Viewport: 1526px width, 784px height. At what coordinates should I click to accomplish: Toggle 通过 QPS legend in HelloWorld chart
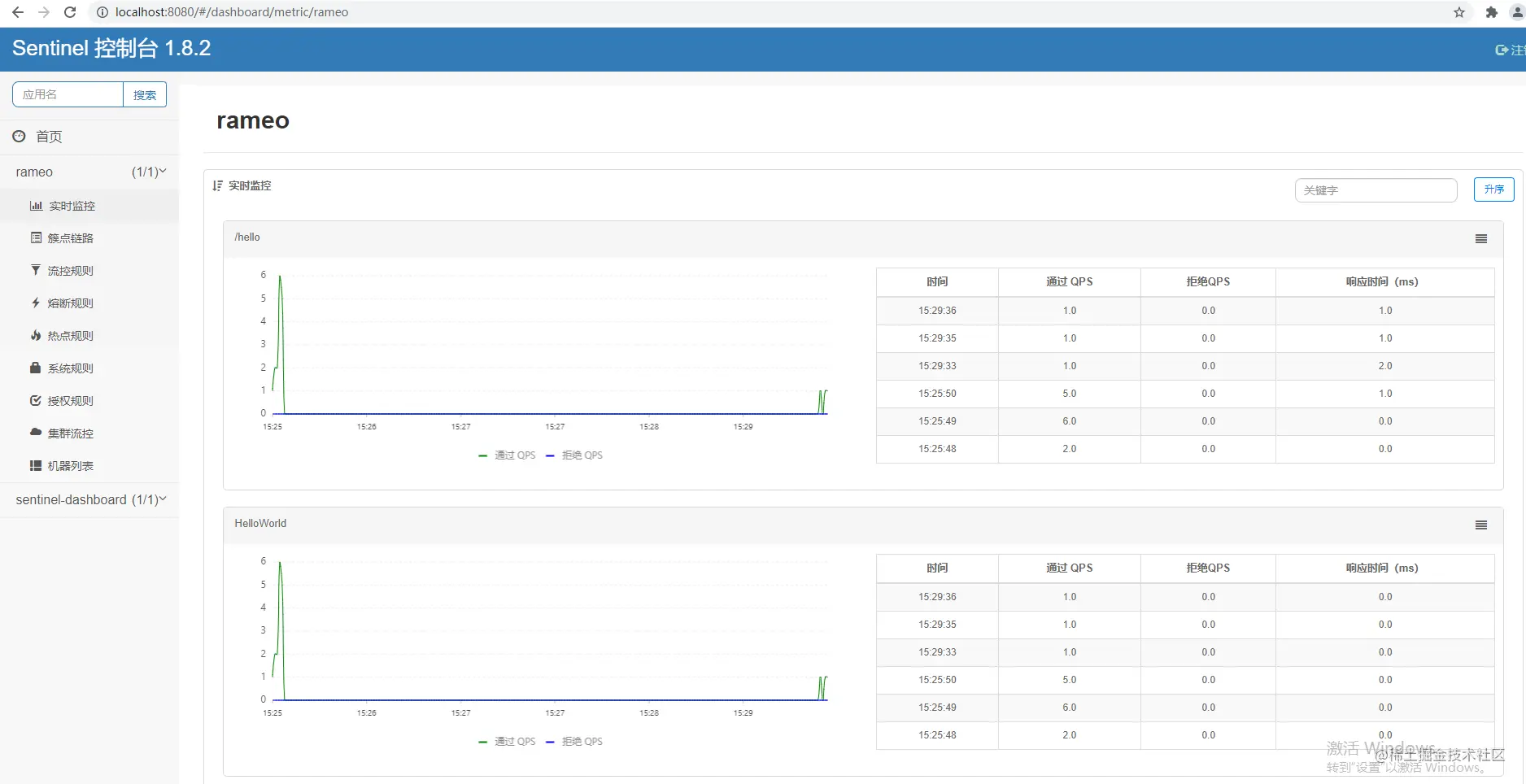(x=508, y=742)
